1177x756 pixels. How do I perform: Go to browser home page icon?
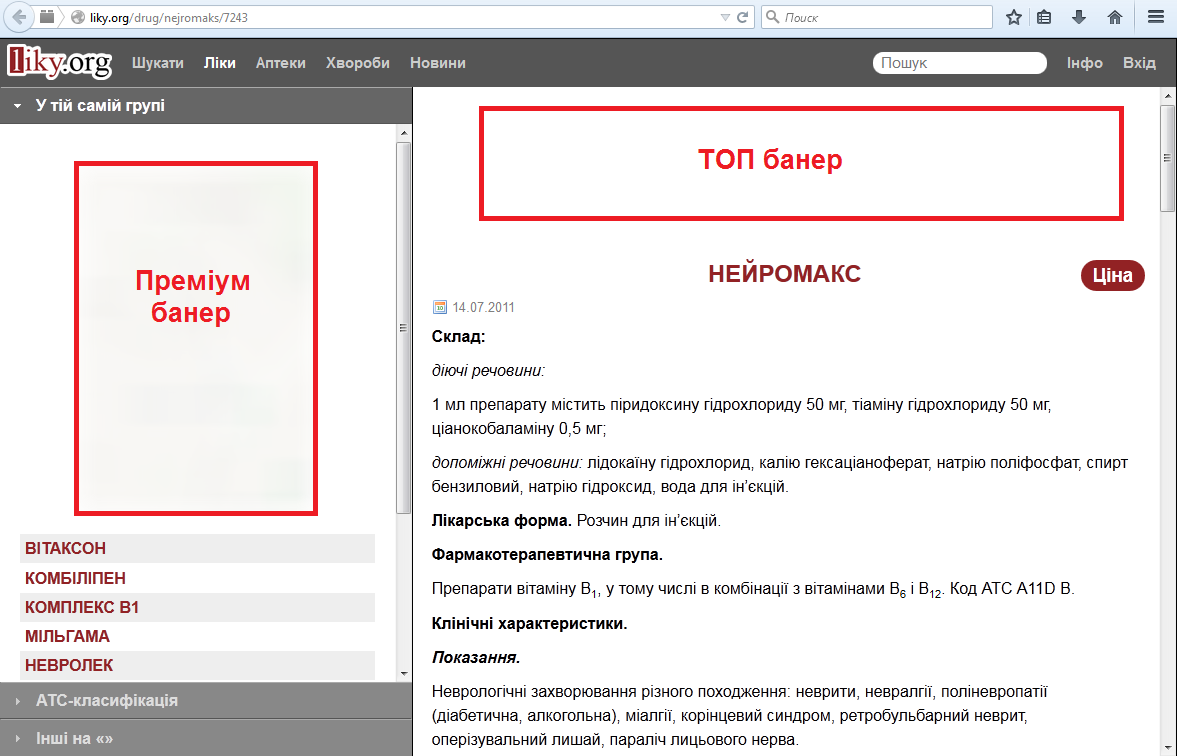pyautogui.click(x=1115, y=17)
